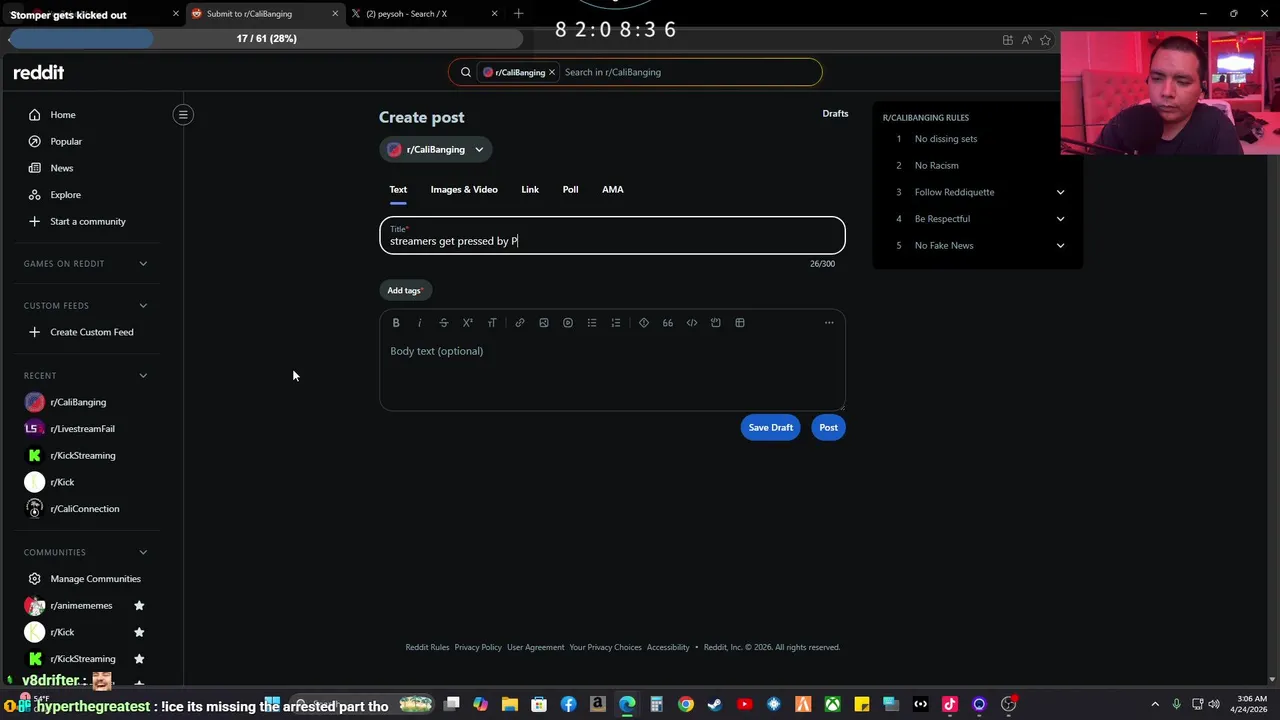Switch to the AMA tab
The height and width of the screenshot is (720, 1280).
point(613,189)
